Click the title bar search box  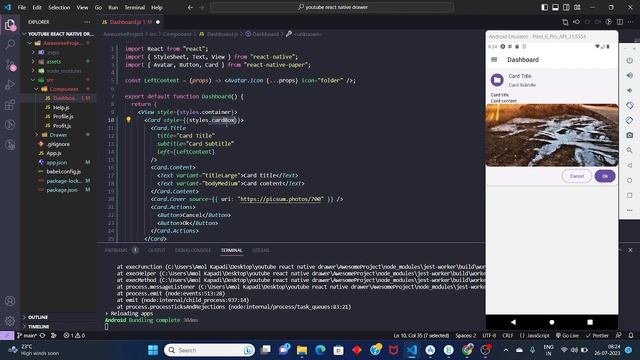coord(332,7)
